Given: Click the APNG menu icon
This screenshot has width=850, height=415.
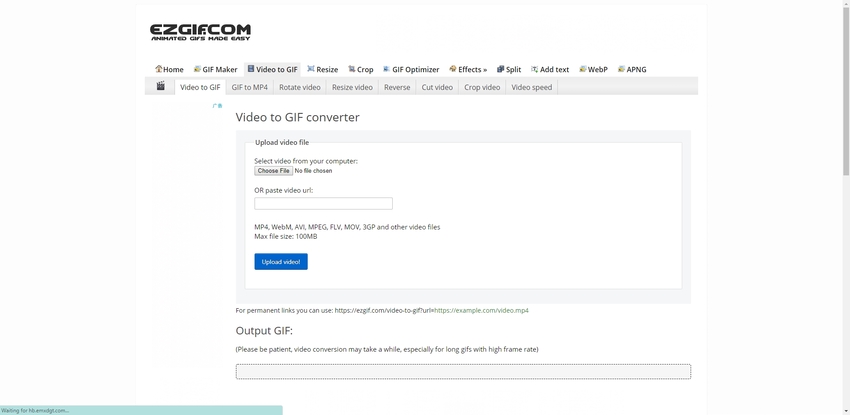Looking at the screenshot, I should click(622, 69).
